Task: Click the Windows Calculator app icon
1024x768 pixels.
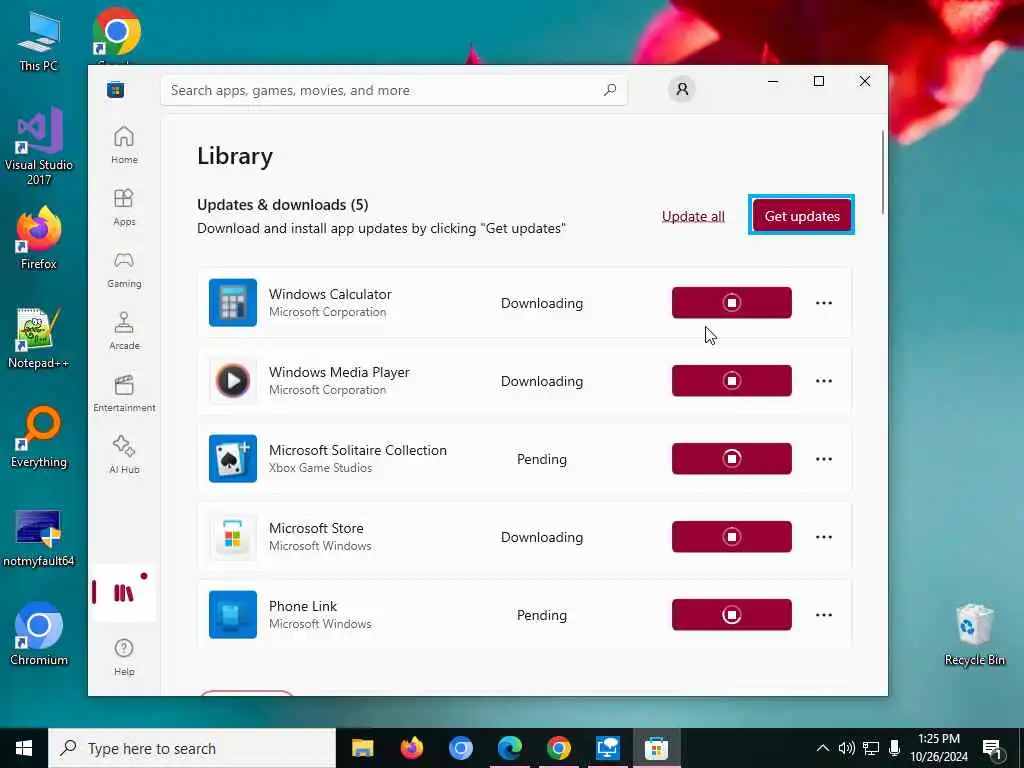Action: coord(232,302)
